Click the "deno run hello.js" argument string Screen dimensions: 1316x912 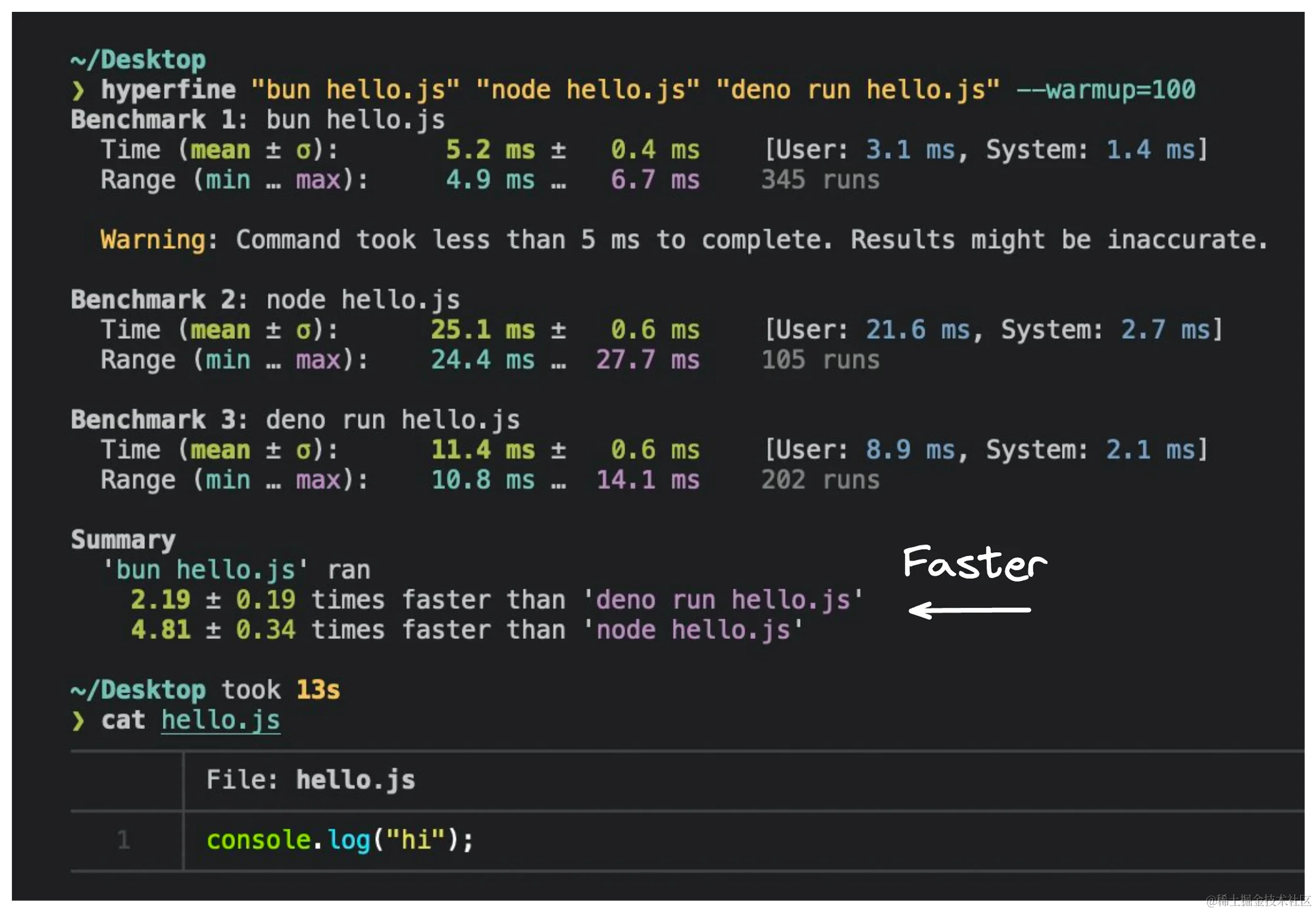tap(858, 89)
